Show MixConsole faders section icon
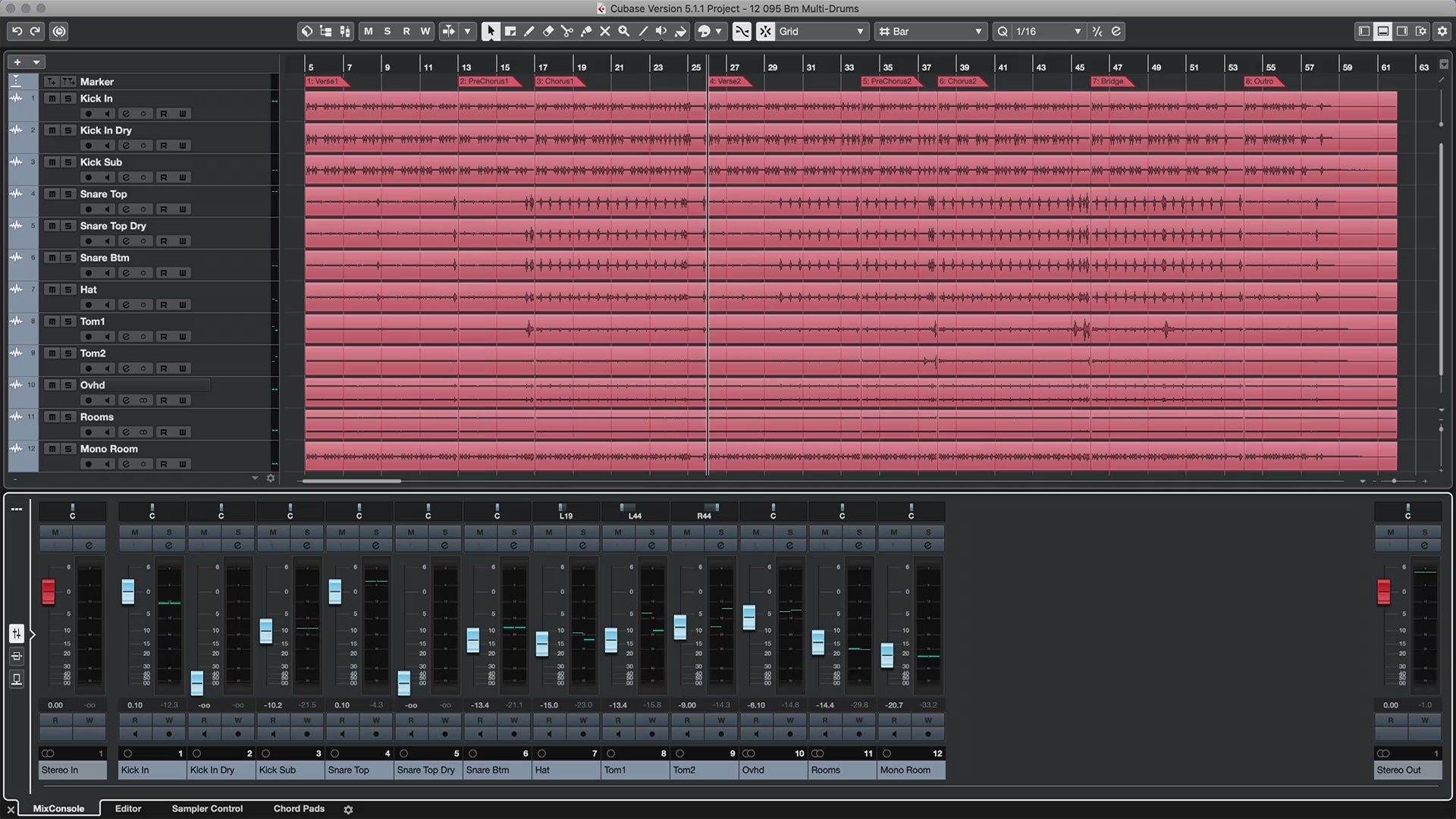 click(17, 633)
